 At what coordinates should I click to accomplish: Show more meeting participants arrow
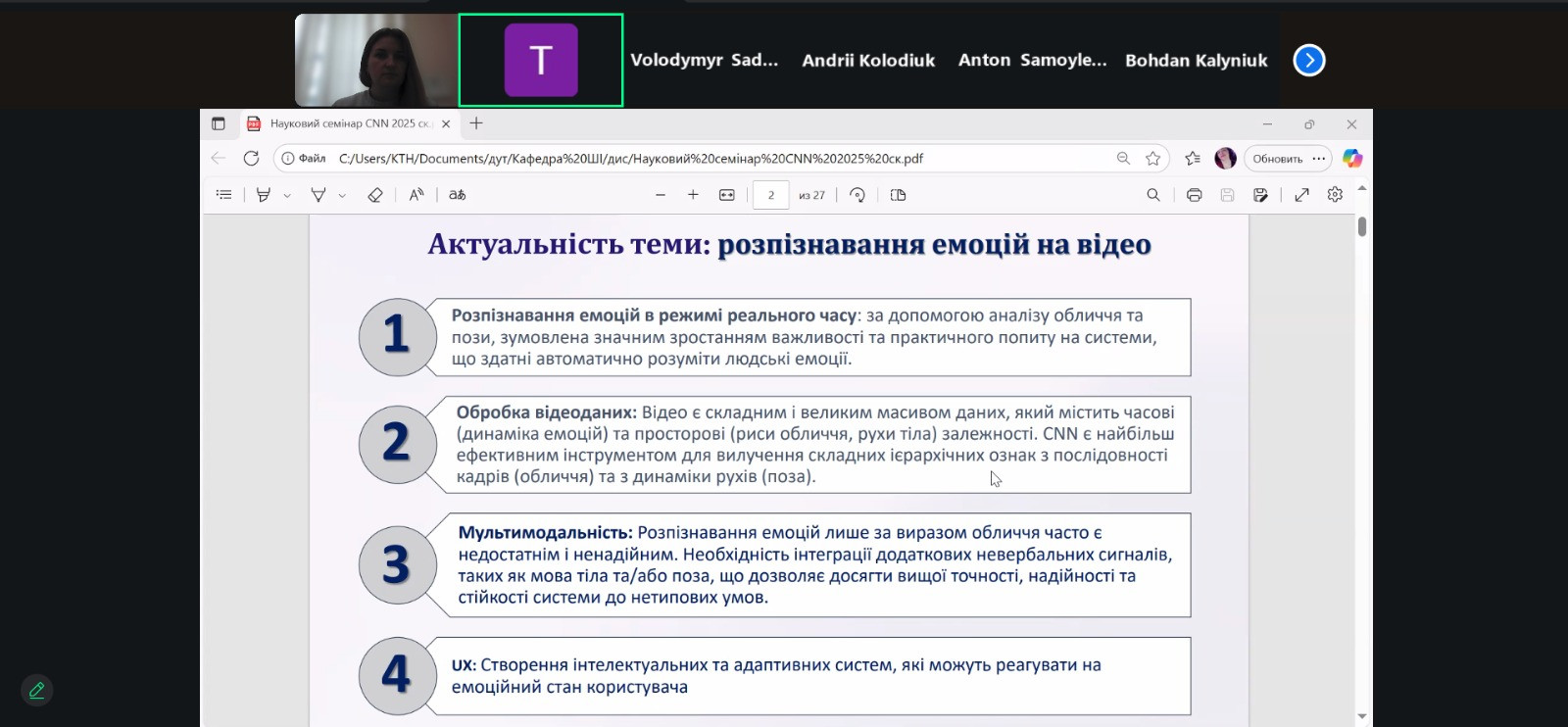tap(1309, 61)
